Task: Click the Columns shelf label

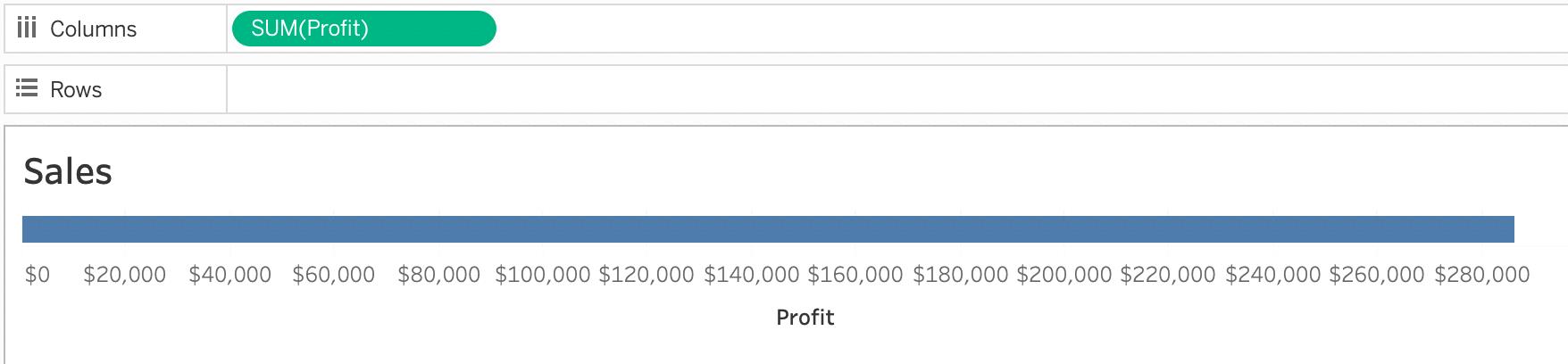Action: point(93,29)
